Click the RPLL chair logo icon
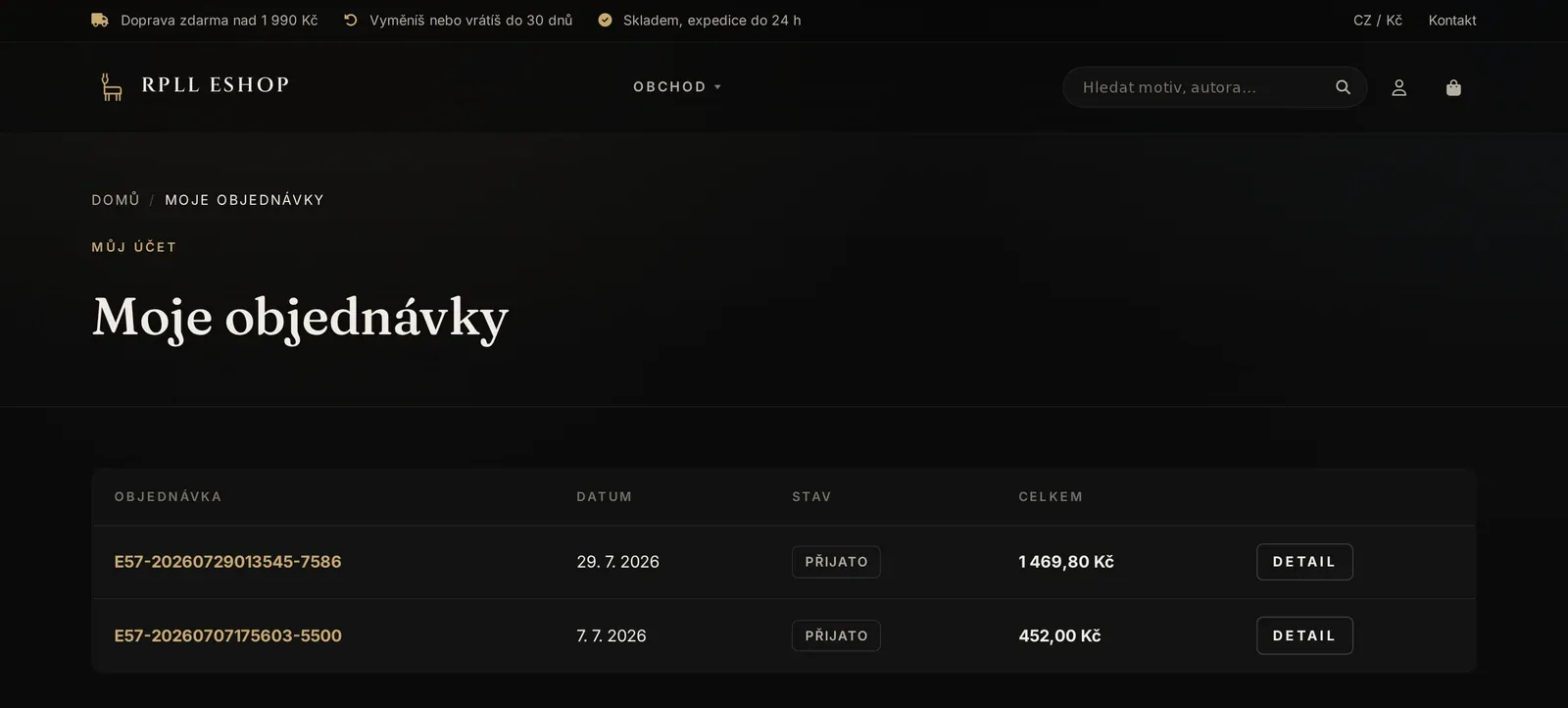This screenshot has width=1568, height=708. click(x=112, y=86)
